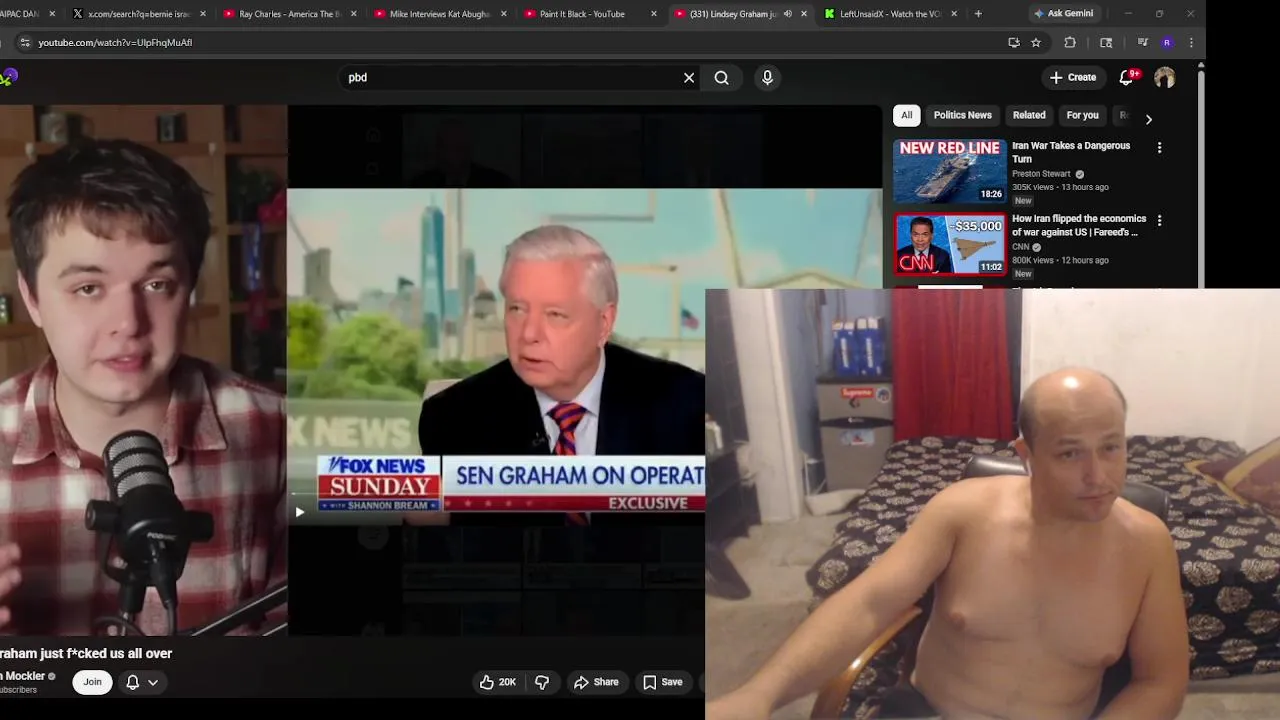Share the video
The image size is (1280, 720).
click(596, 682)
